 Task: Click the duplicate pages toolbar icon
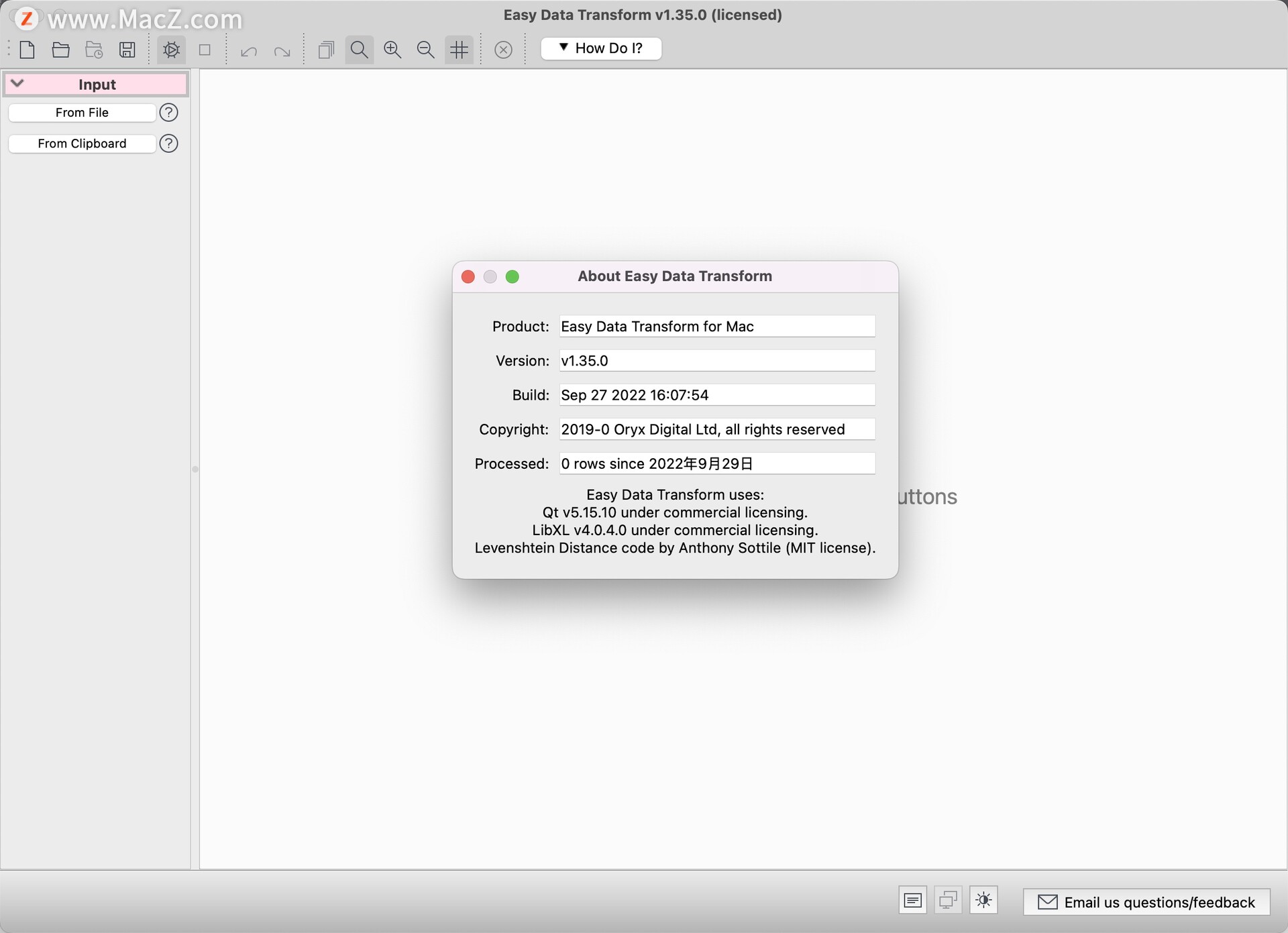pyautogui.click(x=326, y=50)
